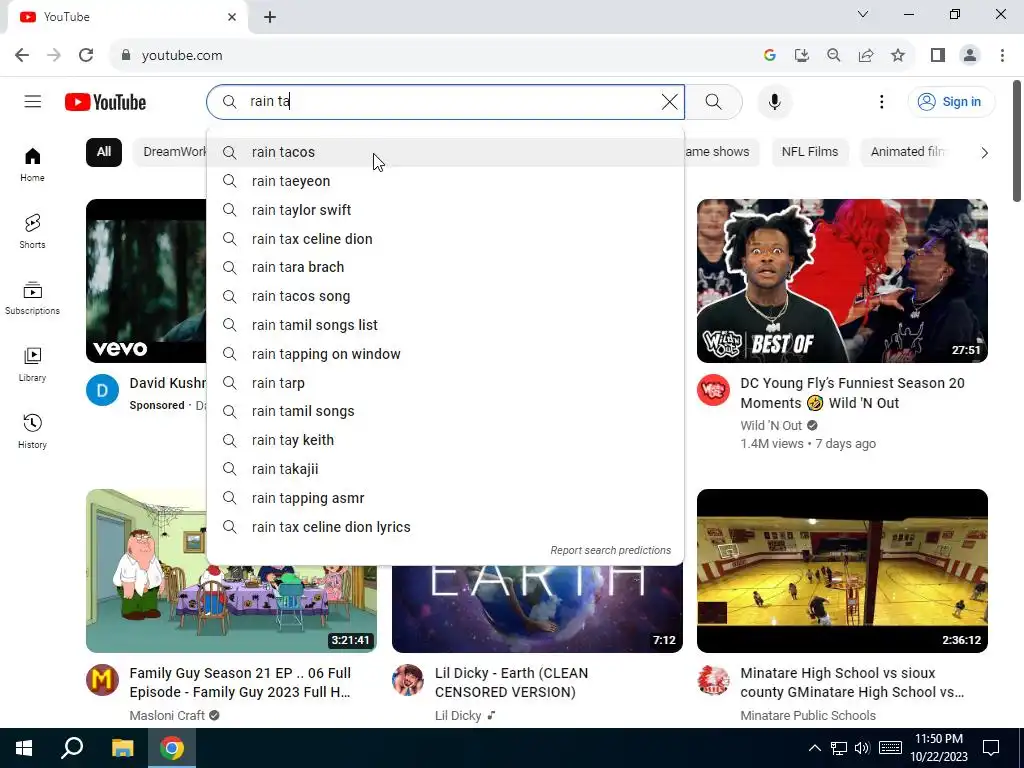1024x768 pixels.
Task: Click the install app icon in address bar
Action: tap(802, 56)
